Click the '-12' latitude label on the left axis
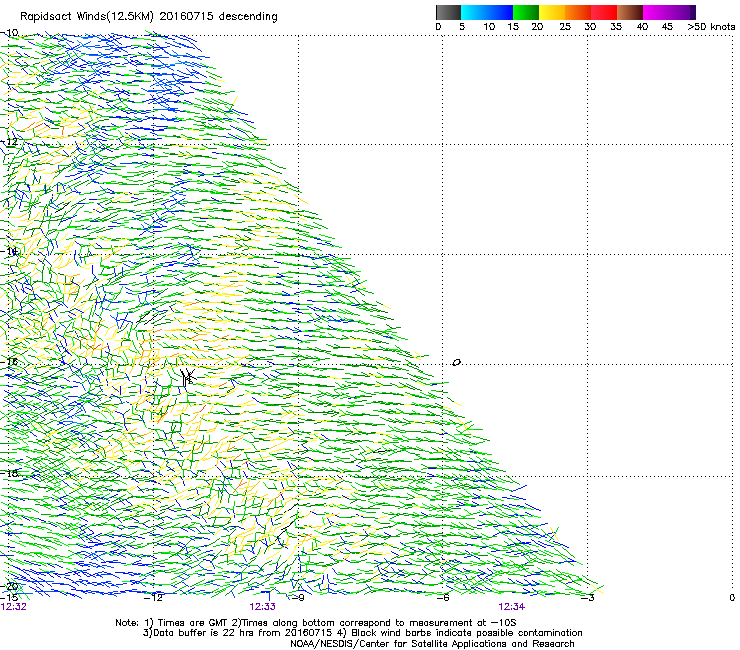 [x=9, y=142]
